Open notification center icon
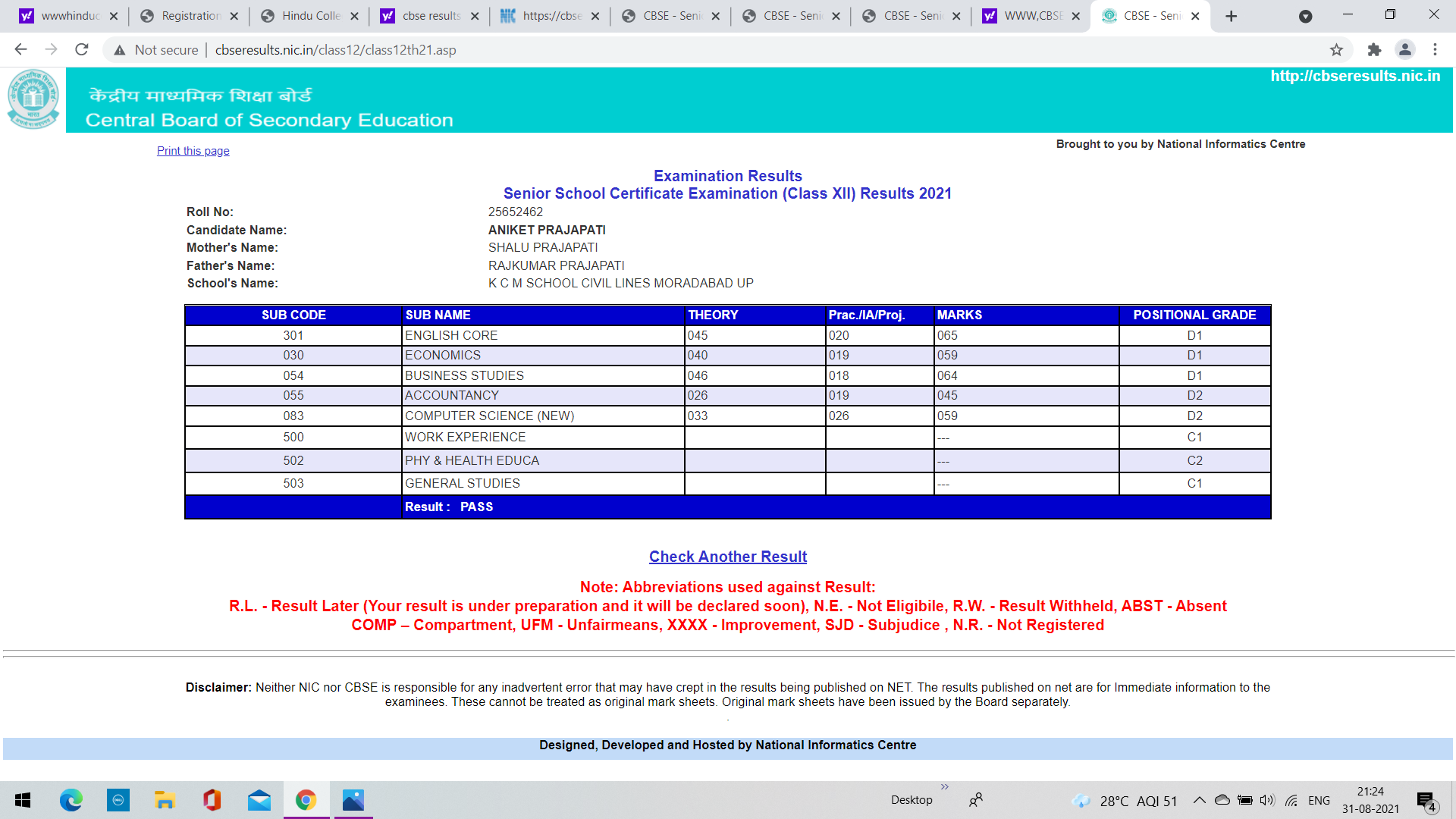Image resolution: width=1456 pixels, height=819 pixels. click(x=1426, y=801)
